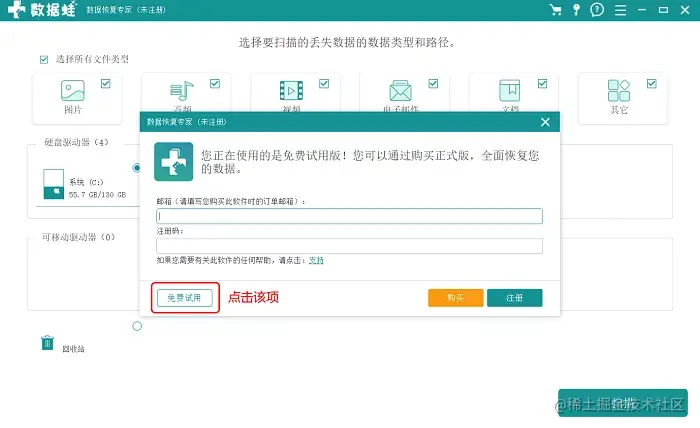Click the 可移动驱动器 (0) section heading

pos(78,237)
